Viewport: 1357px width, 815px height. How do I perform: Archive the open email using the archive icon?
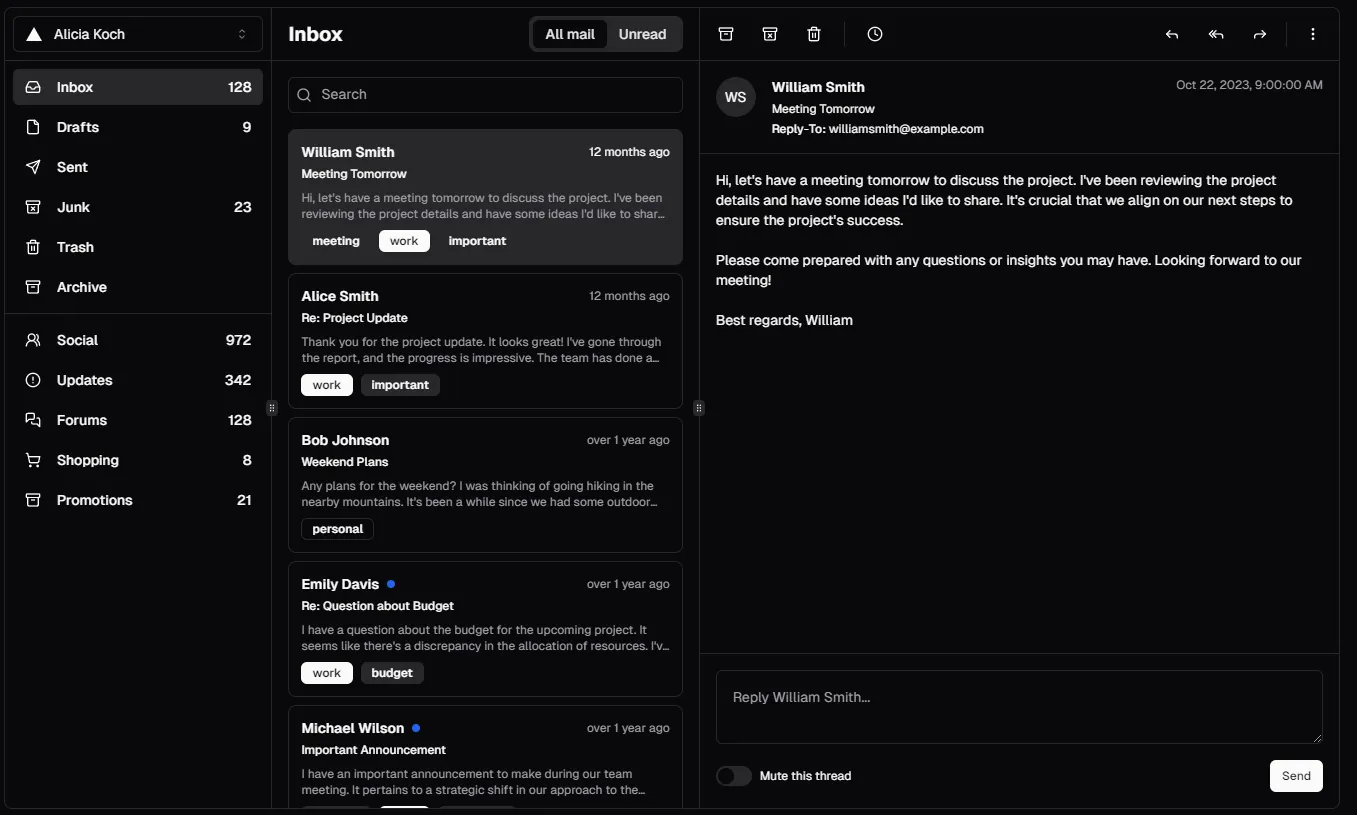point(725,33)
